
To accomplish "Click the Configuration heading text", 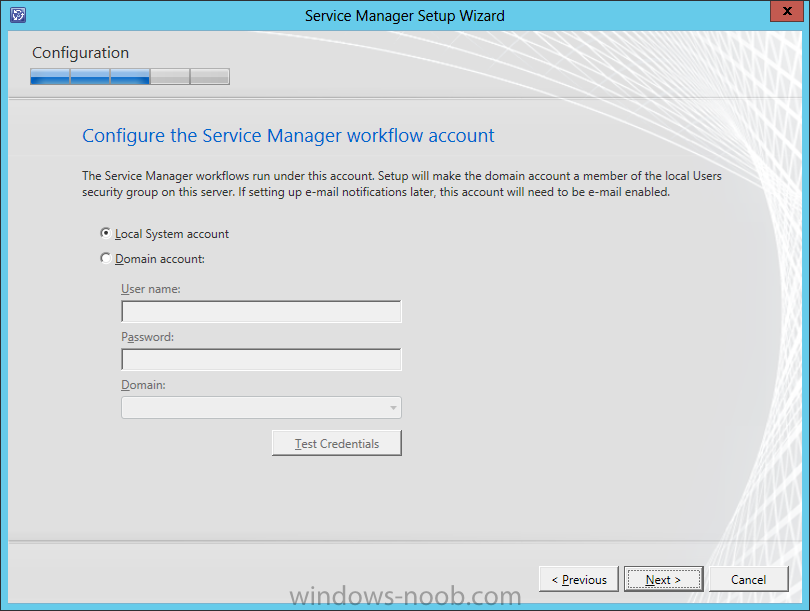I will pyautogui.click(x=81, y=53).
